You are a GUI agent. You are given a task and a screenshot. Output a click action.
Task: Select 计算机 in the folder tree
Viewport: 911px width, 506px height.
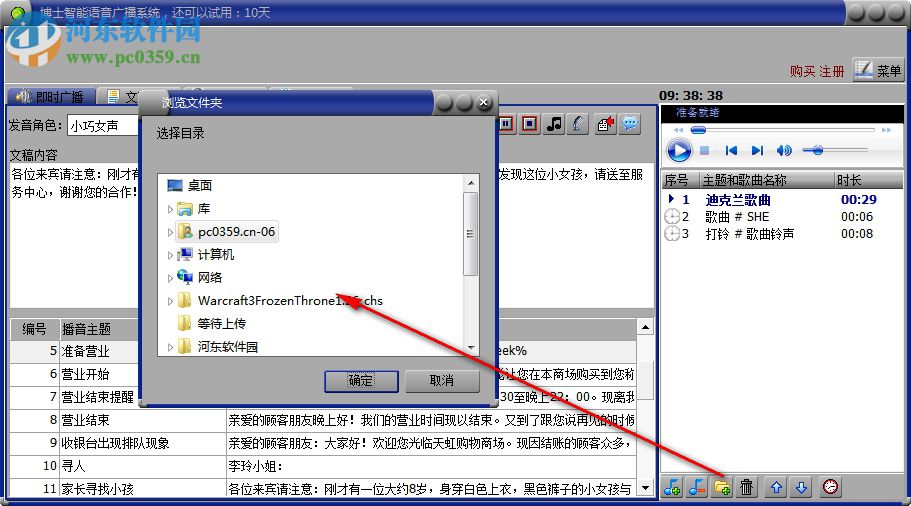point(206,254)
